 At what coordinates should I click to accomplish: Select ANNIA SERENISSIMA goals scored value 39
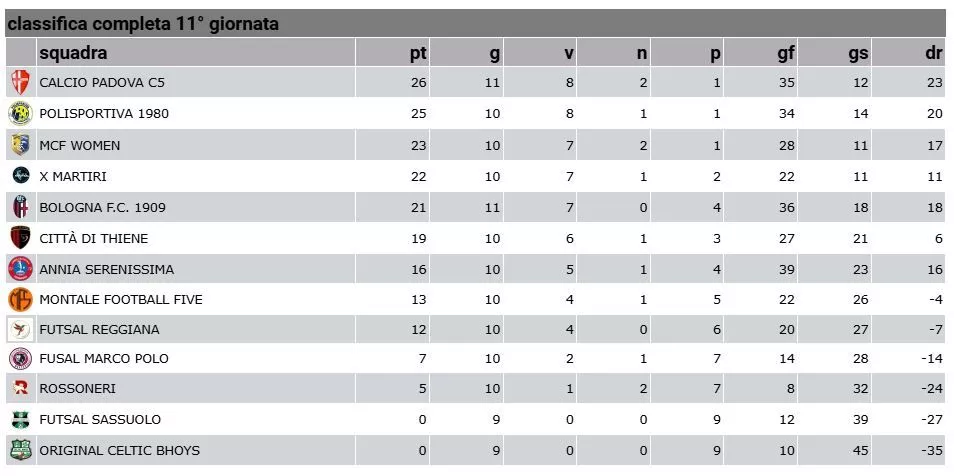coord(787,269)
